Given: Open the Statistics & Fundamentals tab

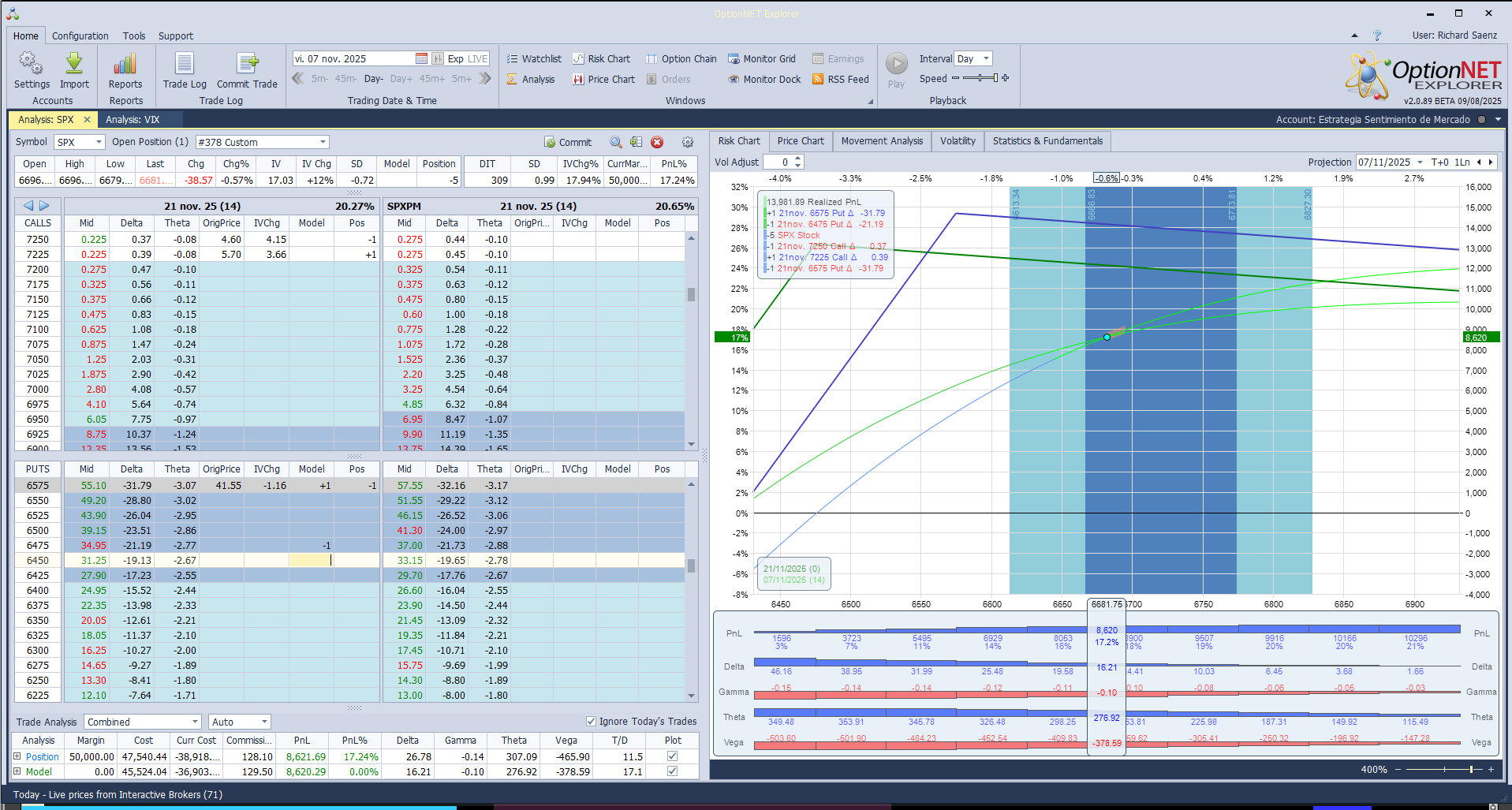Looking at the screenshot, I should [1047, 141].
